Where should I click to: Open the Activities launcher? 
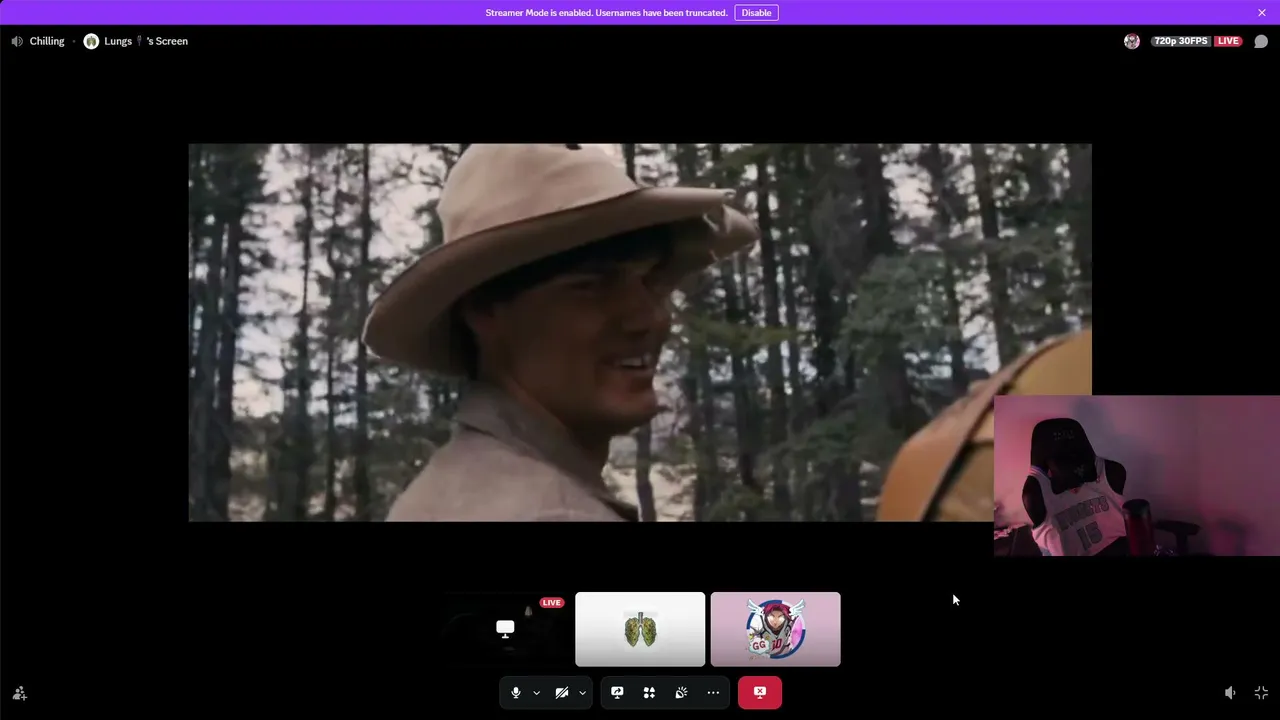pyautogui.click(x=649, y=692)
